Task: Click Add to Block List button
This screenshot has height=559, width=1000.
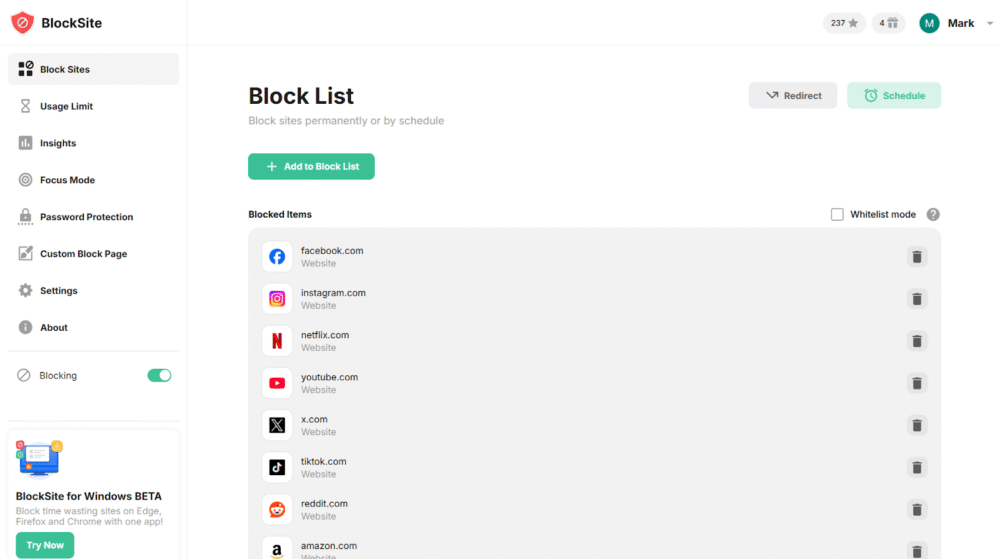Action: click(311, 166)
